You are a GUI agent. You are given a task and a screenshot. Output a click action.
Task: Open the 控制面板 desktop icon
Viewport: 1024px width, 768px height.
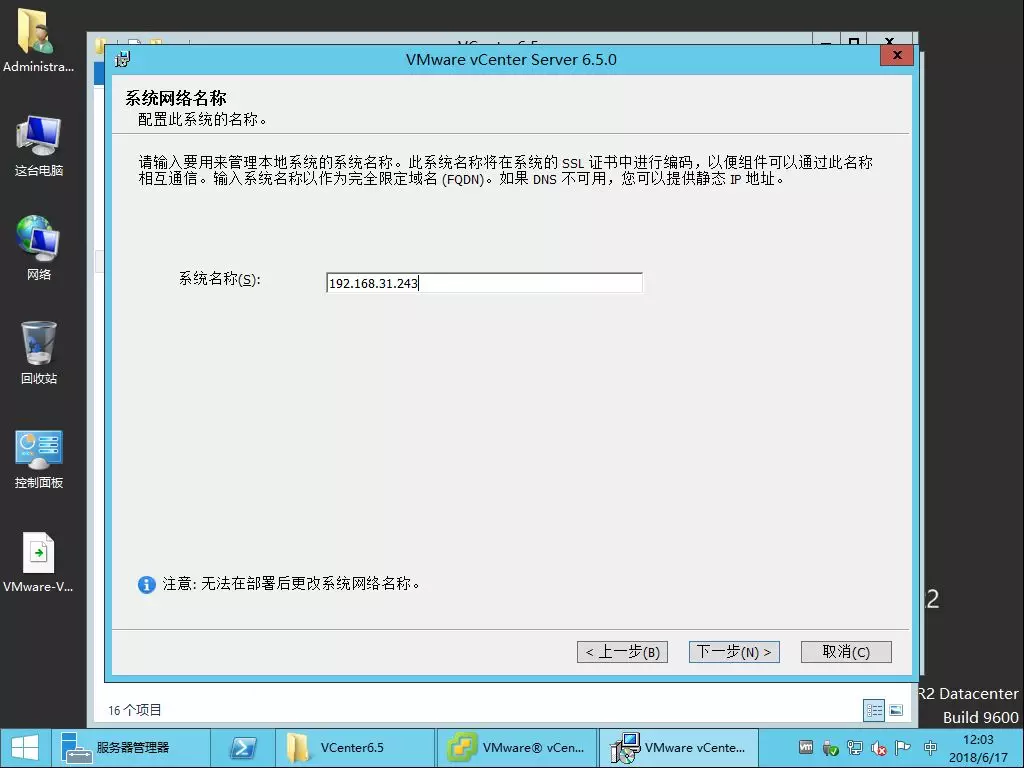click(x=39, y=458)
